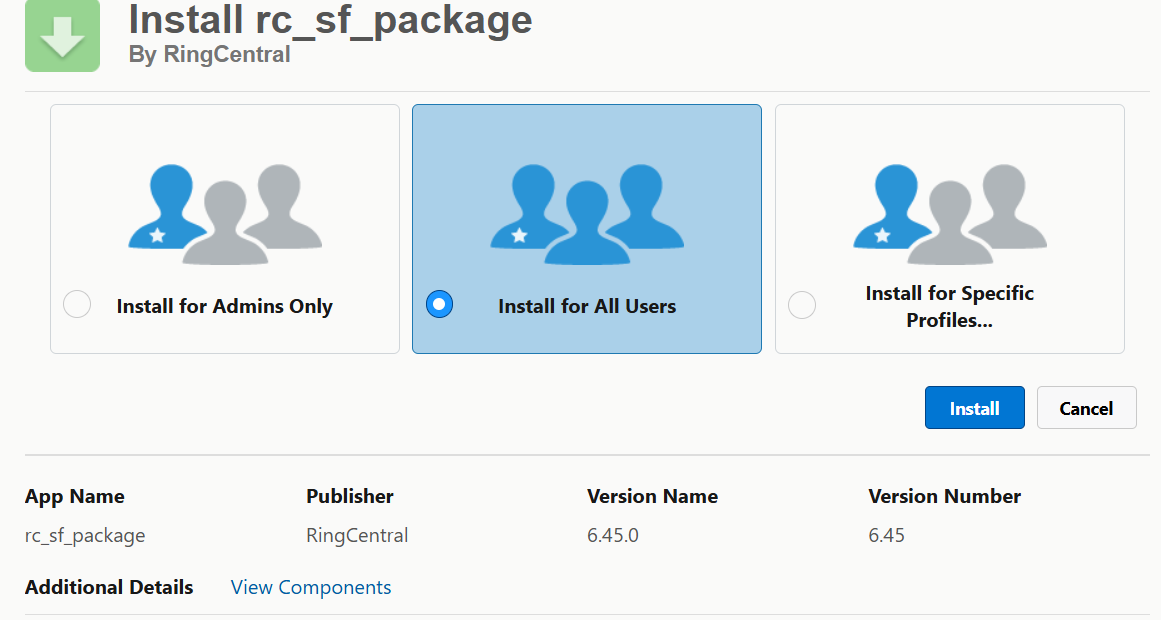1161x620 pixels.
Task: Click the Install for All Users label
Action: [x=587, y=307]
